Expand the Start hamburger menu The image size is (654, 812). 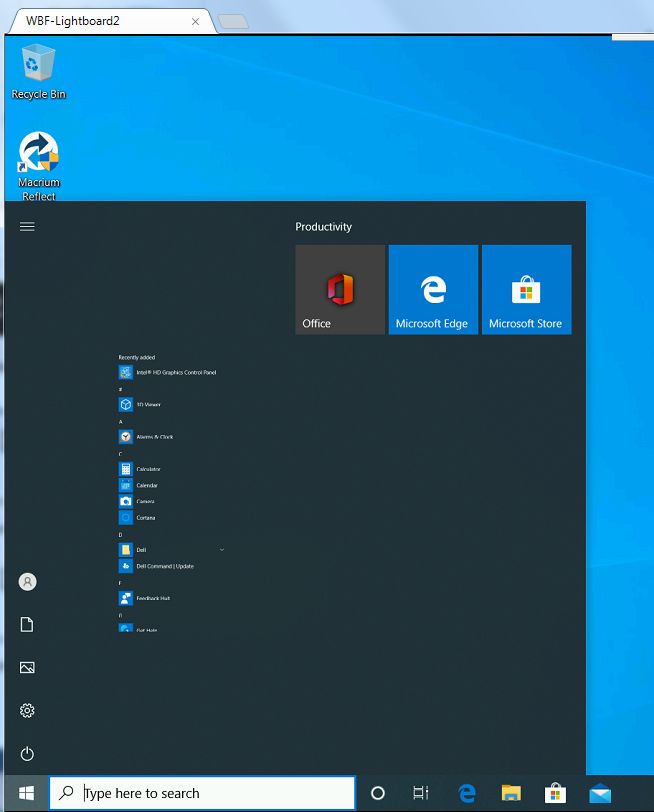tap(27, 227)
